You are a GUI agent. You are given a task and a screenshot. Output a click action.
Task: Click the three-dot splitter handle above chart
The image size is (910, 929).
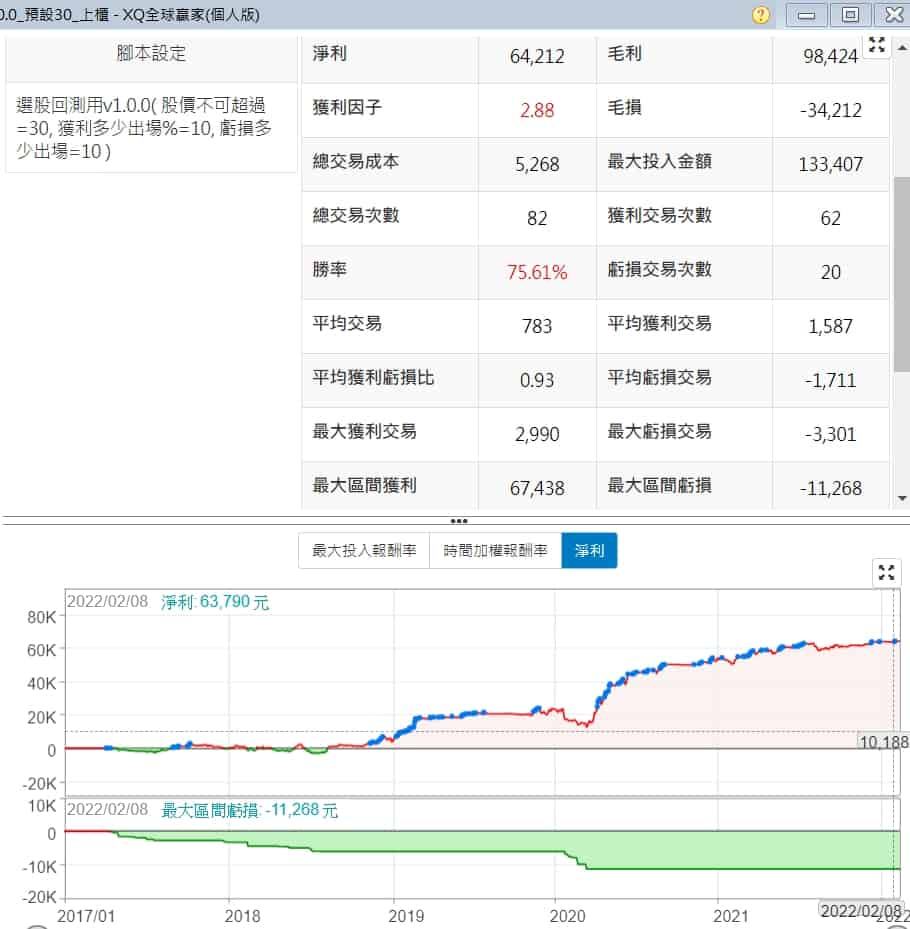459,521
